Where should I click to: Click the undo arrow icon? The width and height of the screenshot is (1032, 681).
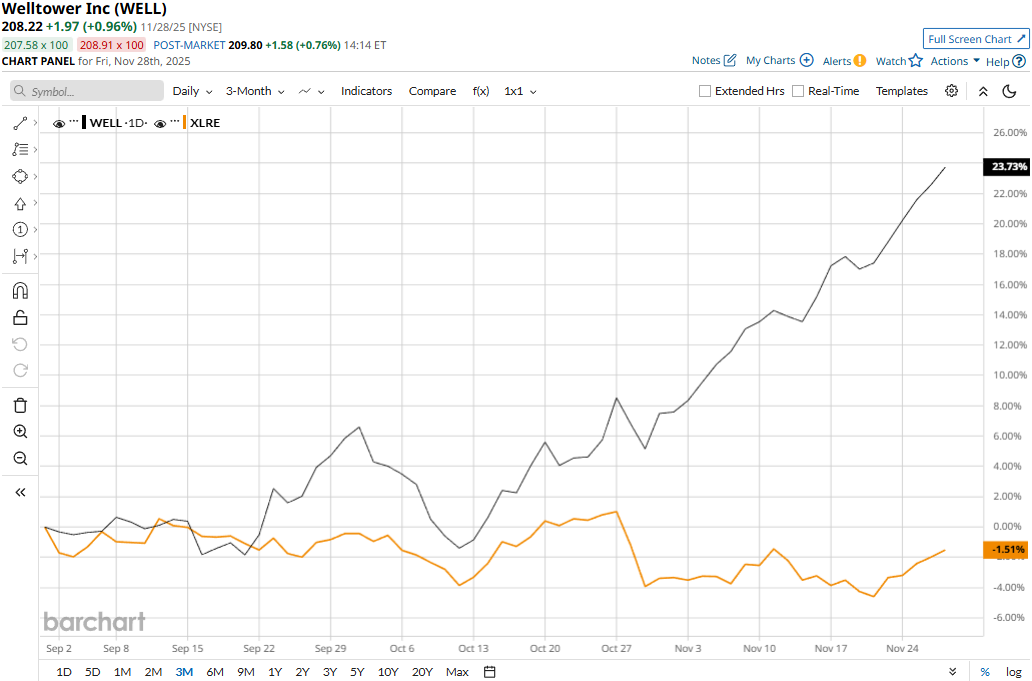tap(20, 344)
